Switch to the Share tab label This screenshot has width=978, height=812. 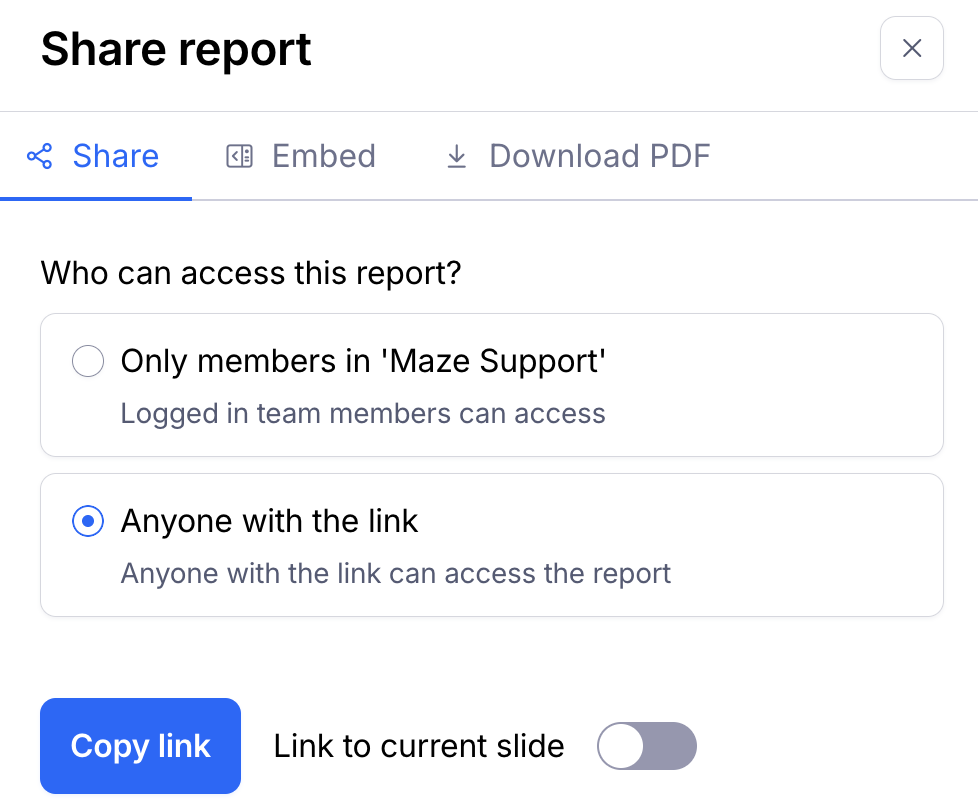pyautogui.click(x=116, y=157)
